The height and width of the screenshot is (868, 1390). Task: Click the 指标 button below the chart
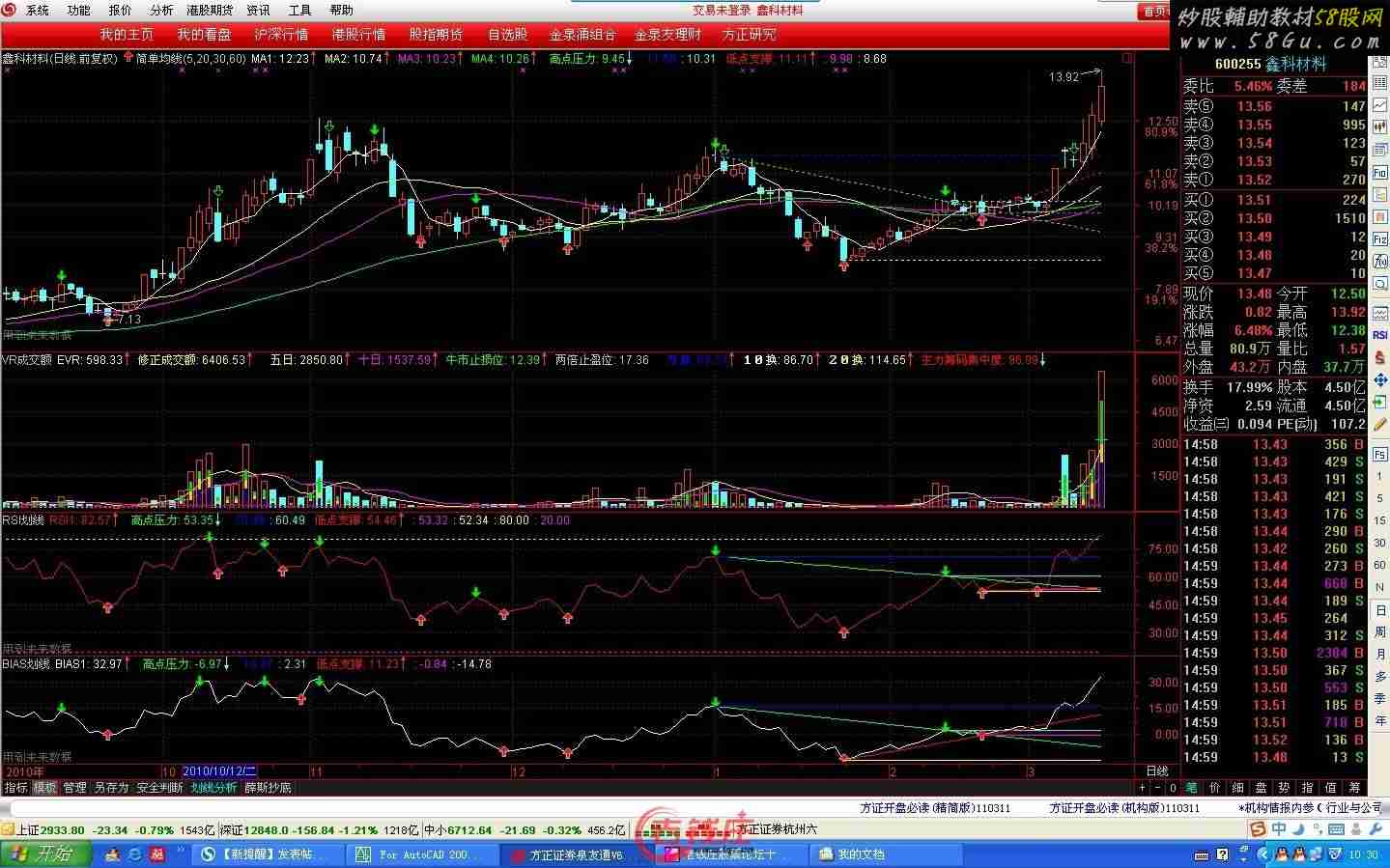tap(16, 788)
